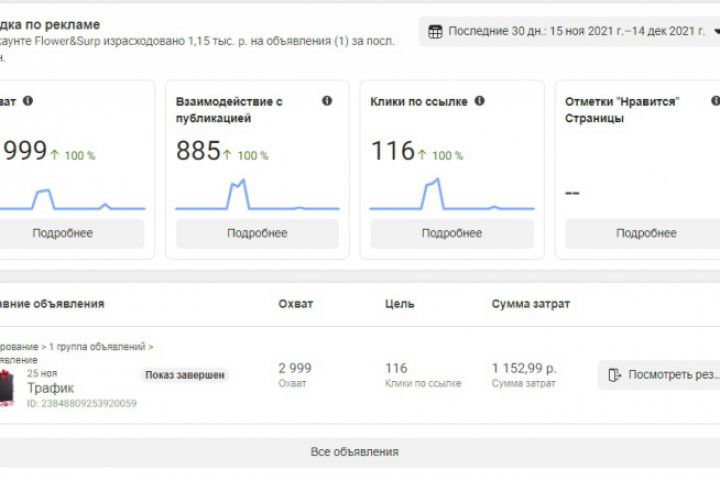
Task: Click the 116 value in the Цель column
Action: pos(396,368)
